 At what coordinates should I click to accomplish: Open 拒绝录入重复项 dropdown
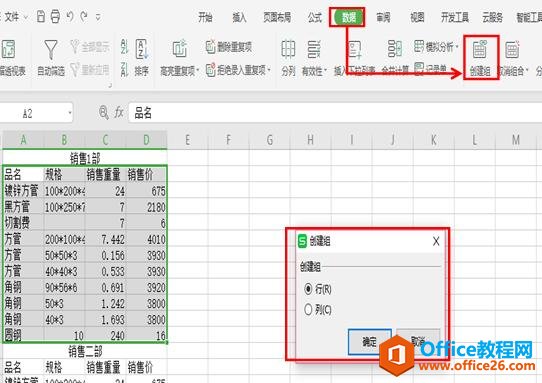(238, 70)
